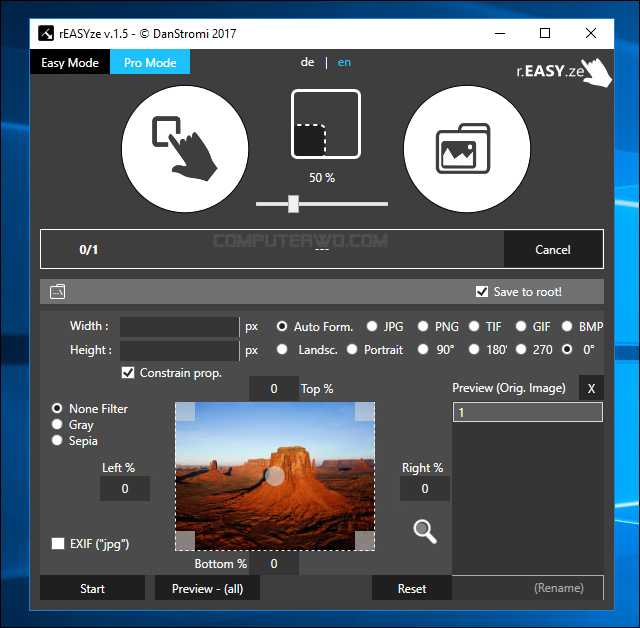Select GIF format radio button
This screenshot has width=640, height=628.
pos(521,326)
